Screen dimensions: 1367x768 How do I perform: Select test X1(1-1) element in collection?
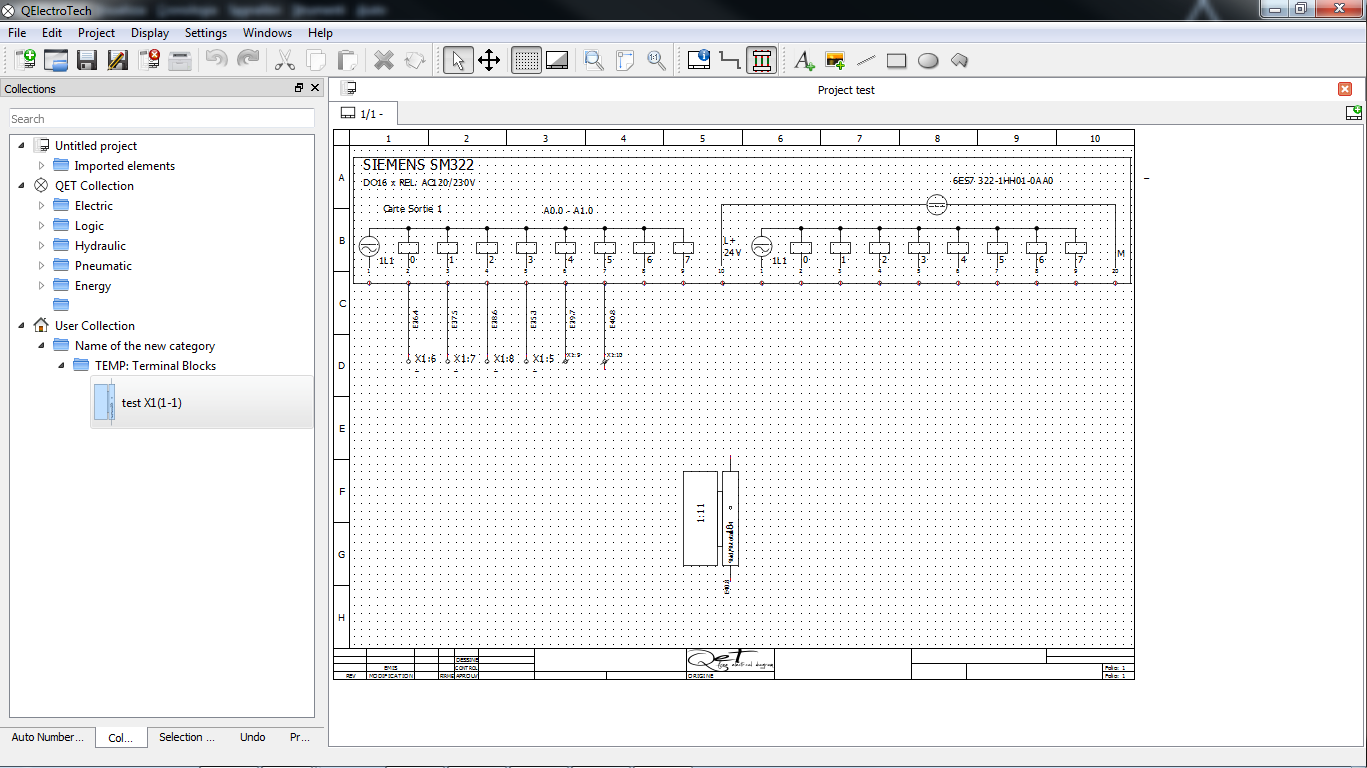click(151, 403)
